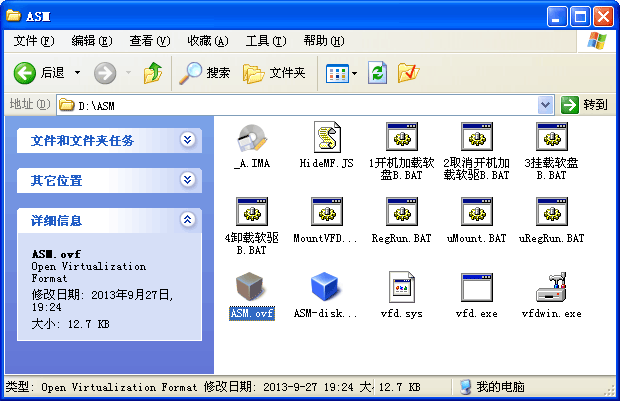Close the ASM window

[603, 17]
